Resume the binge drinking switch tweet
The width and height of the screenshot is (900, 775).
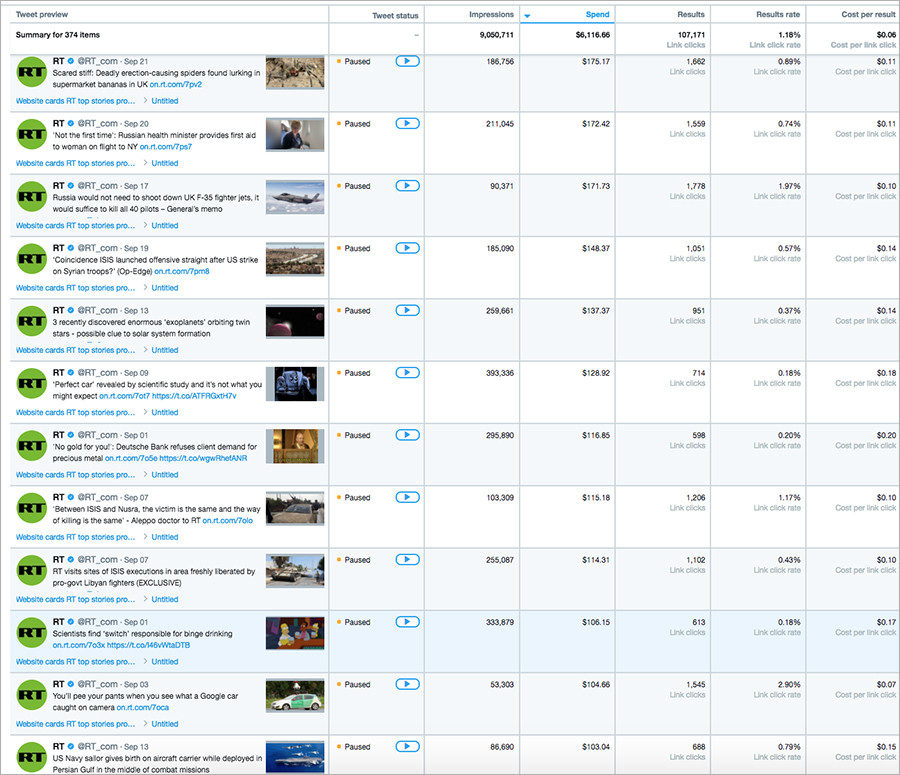[407, 622]
